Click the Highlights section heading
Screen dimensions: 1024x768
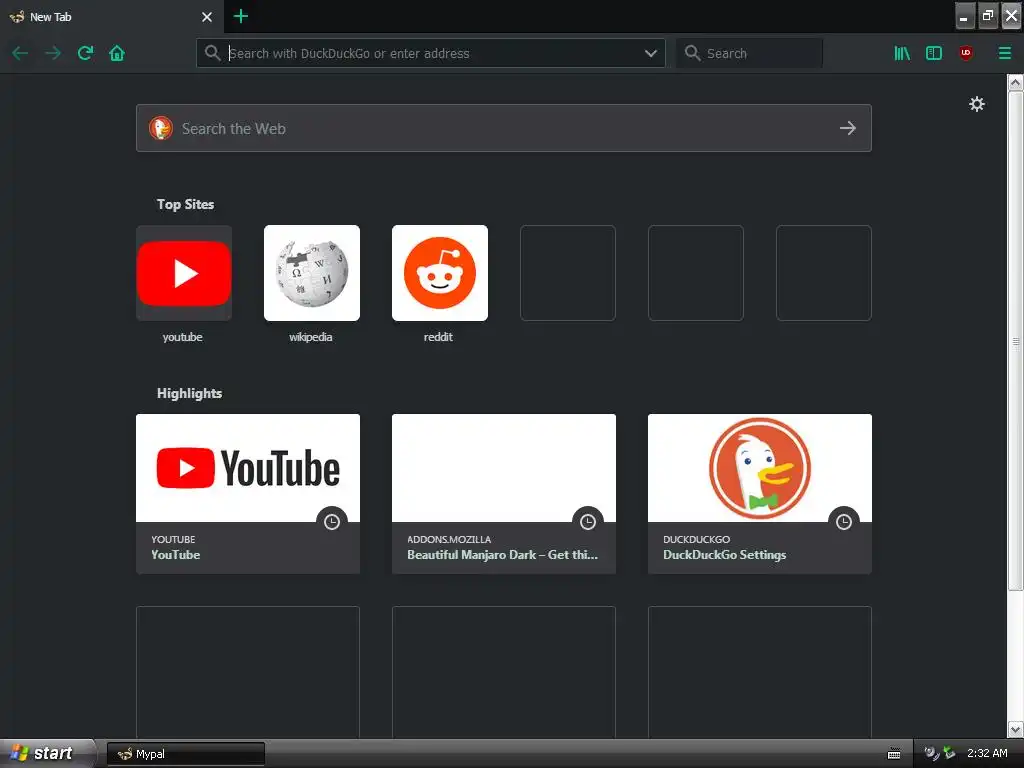[x=189, y=393]
